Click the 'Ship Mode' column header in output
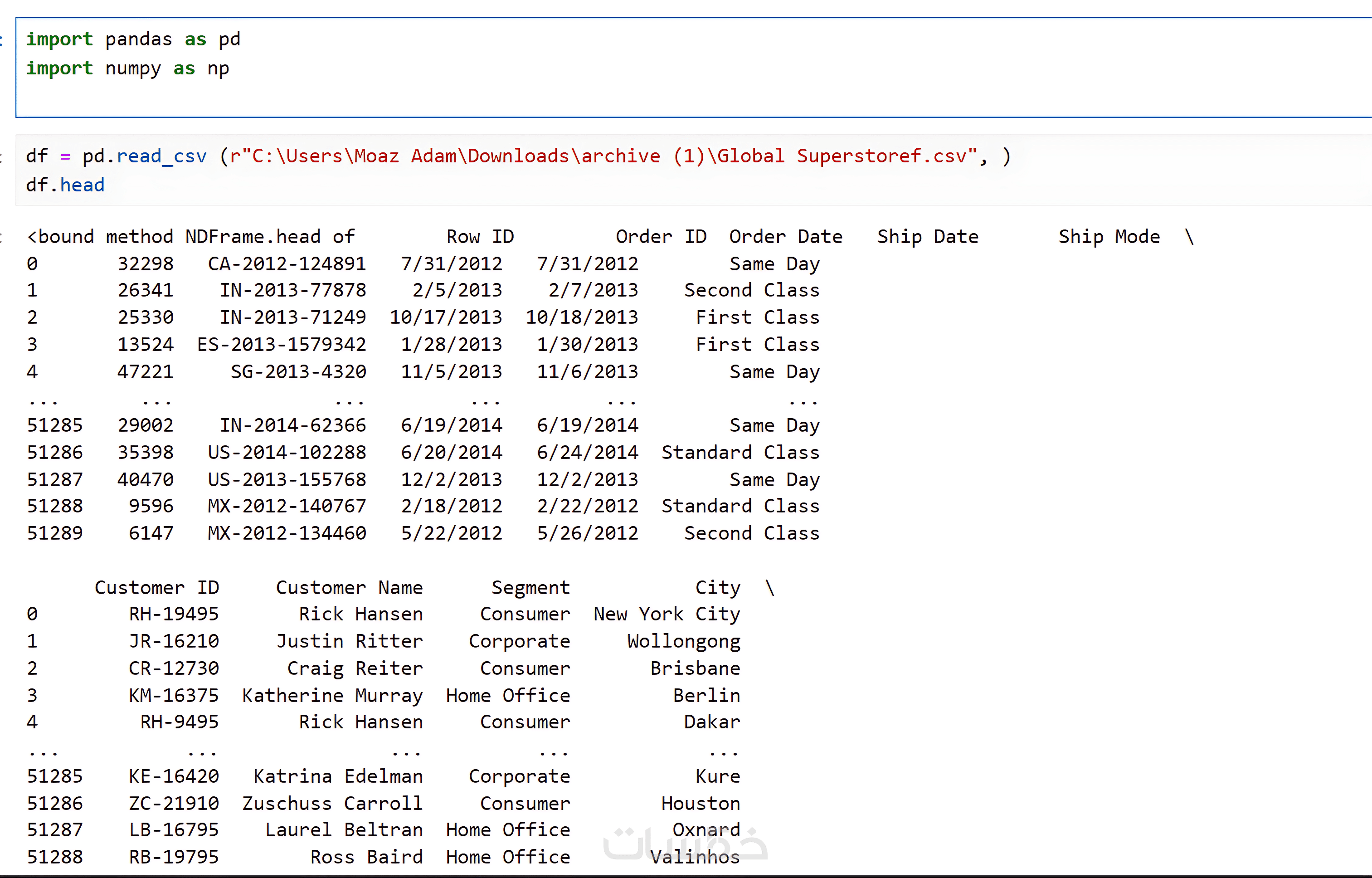The height and width of the screenshot is (878, 1372). [x=1109, y=237]
